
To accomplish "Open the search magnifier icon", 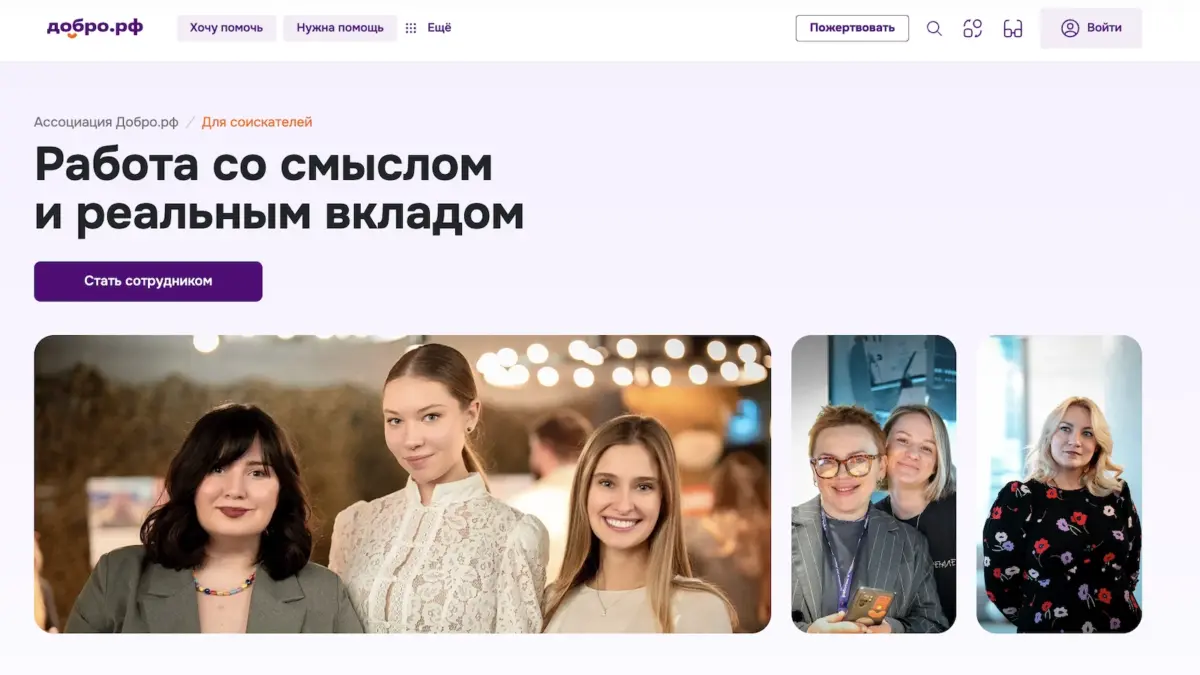I will coord(934,28).
